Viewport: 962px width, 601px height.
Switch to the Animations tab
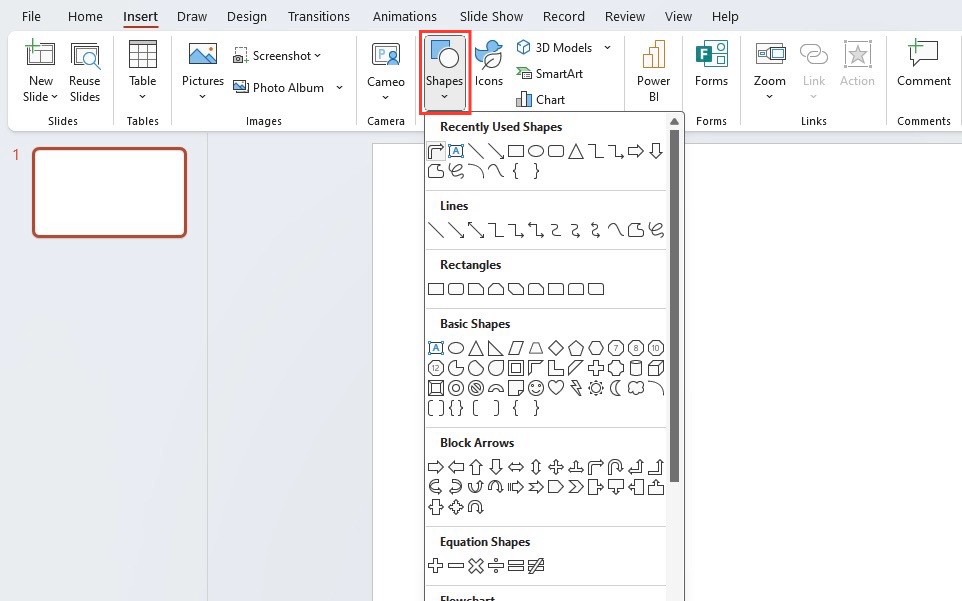pyautogui.click(x=405, y=17)
